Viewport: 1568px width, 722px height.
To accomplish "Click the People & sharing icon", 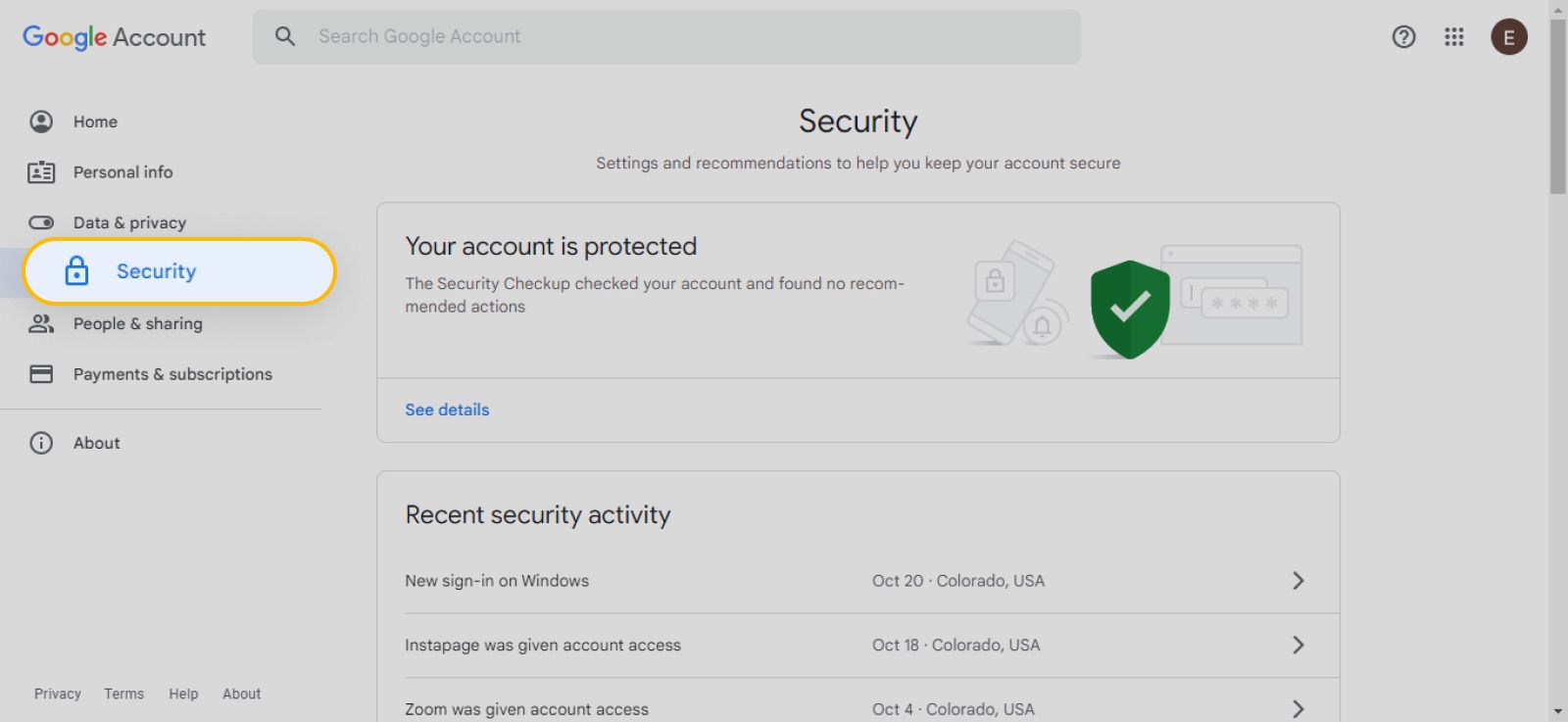I will (x=41, y=324).
